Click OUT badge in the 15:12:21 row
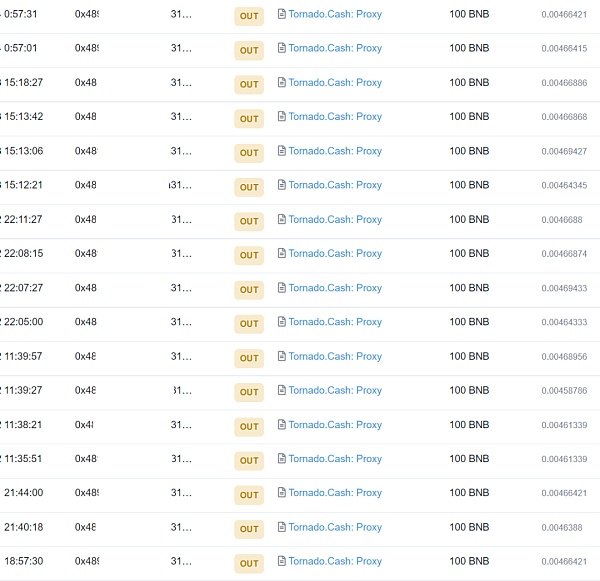The image size is (600, 581). (249, 187)
